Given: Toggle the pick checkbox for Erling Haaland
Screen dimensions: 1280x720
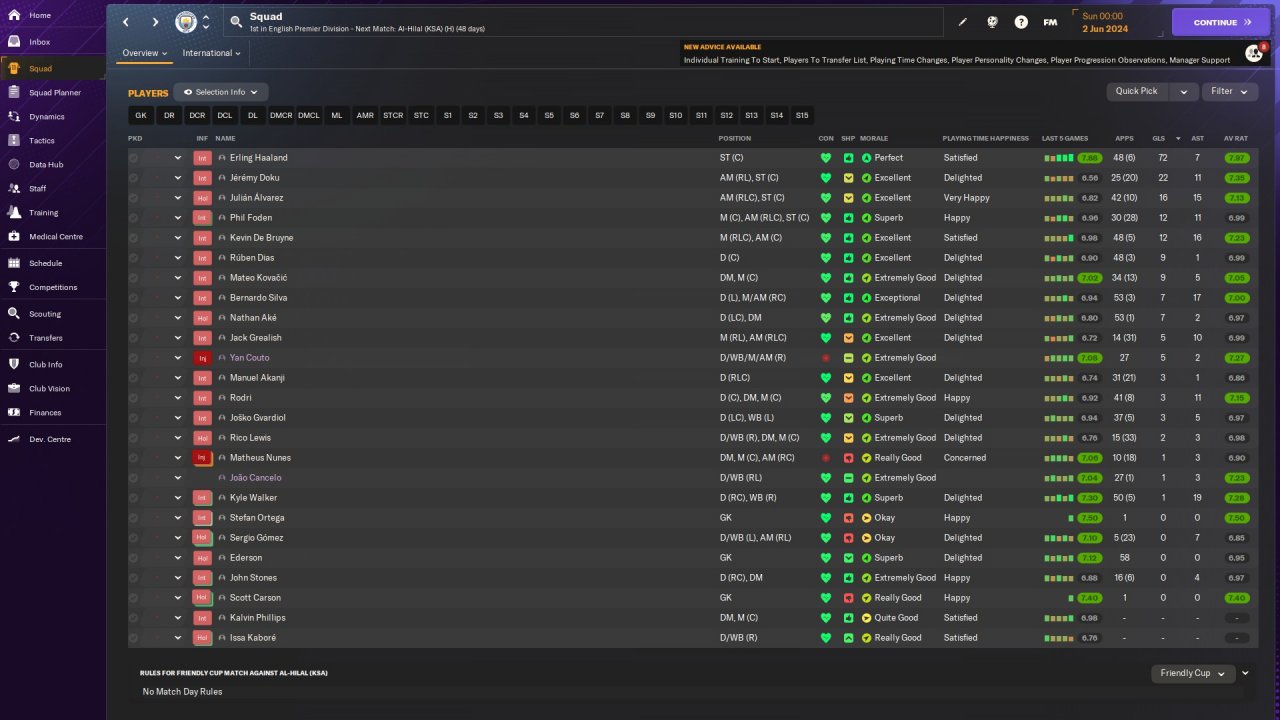Looking at the screenshot, I should (134, 158).
